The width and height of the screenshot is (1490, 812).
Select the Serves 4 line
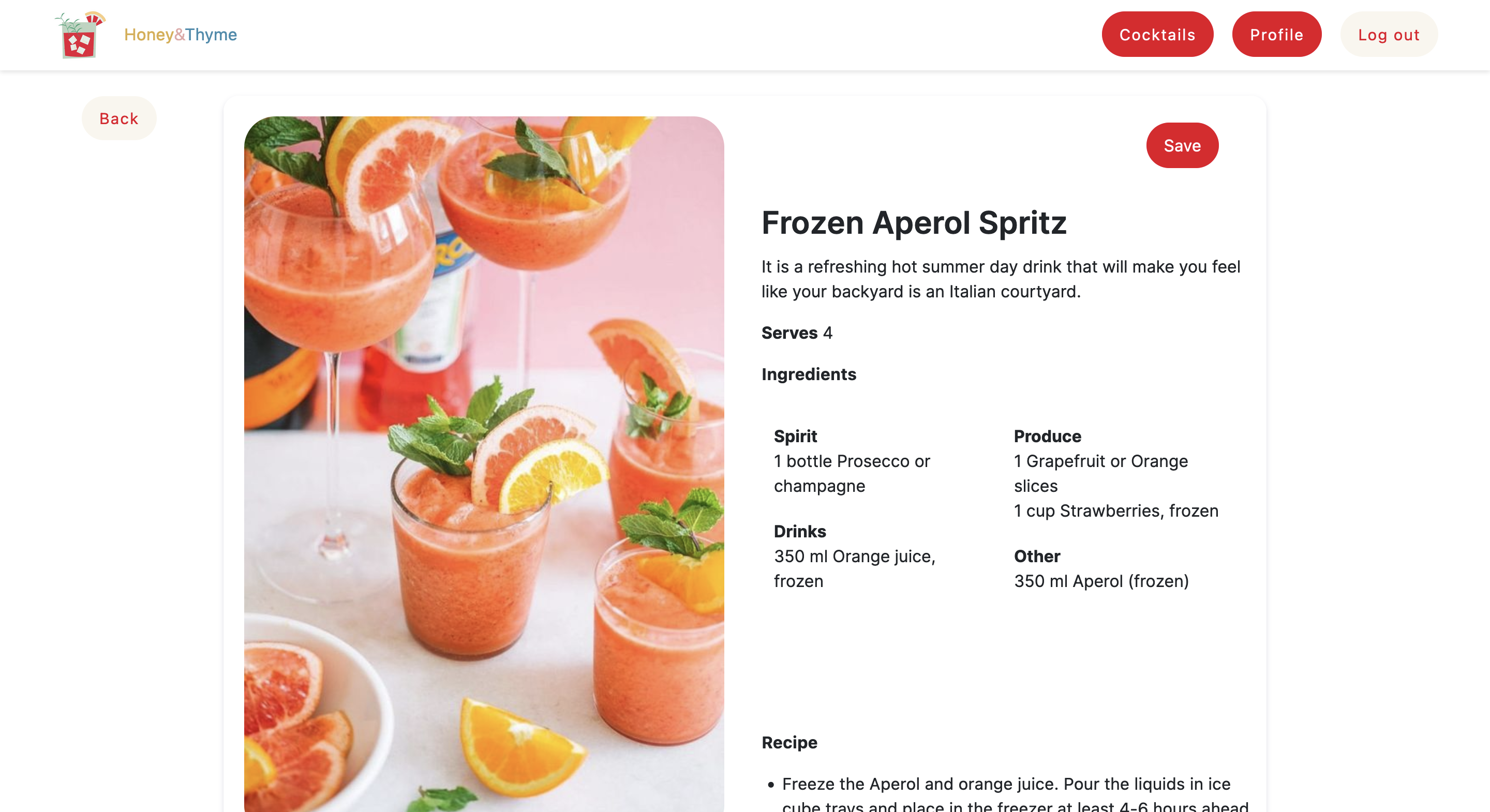point(797,333)
